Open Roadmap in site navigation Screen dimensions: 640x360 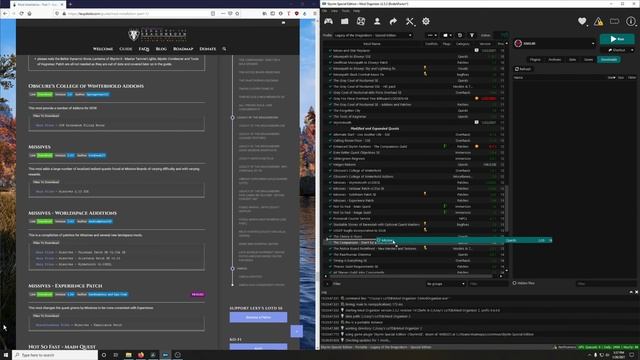coord(183,49)
